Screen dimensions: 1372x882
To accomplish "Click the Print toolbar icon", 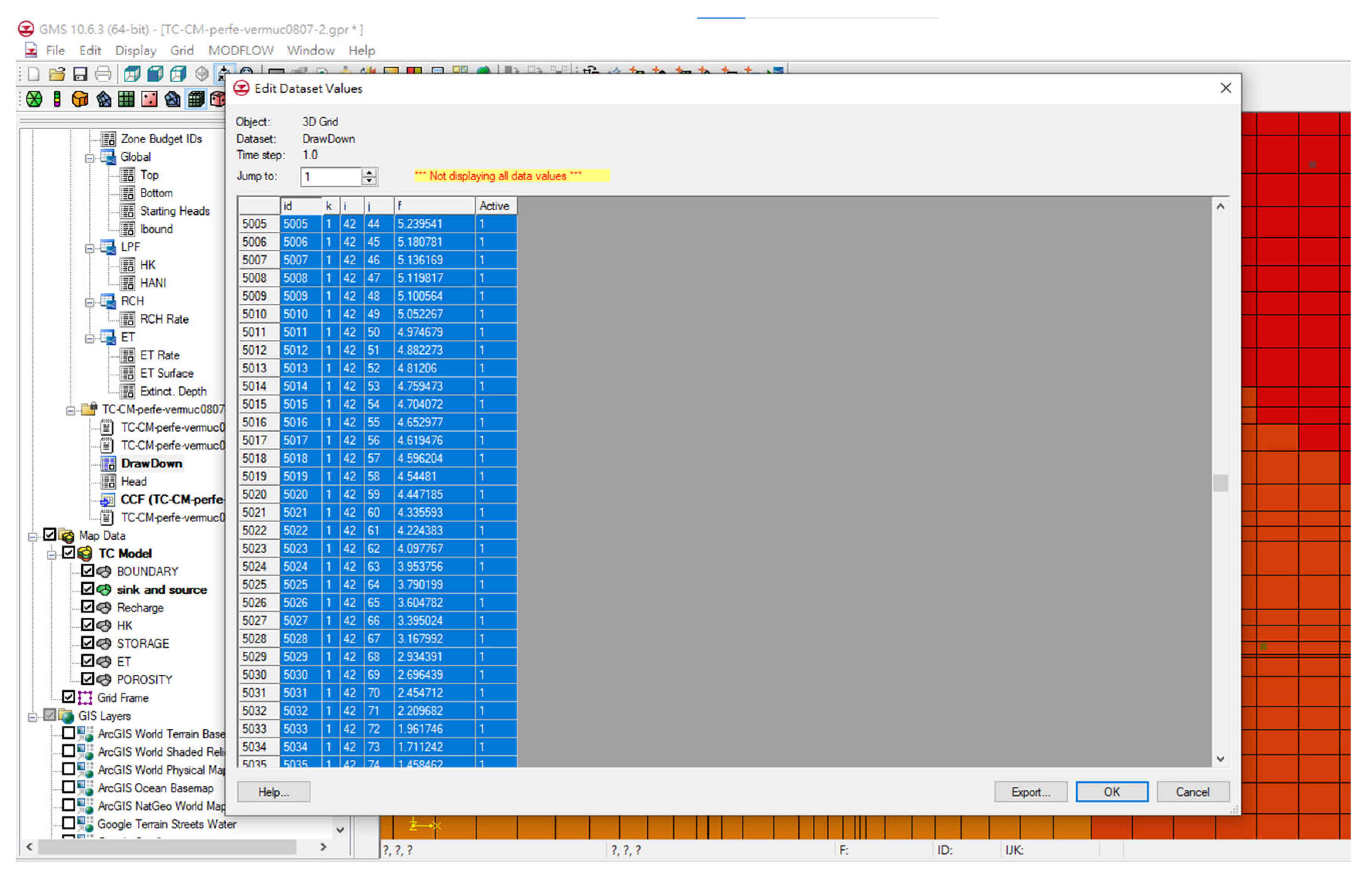I will coord(103,74).
